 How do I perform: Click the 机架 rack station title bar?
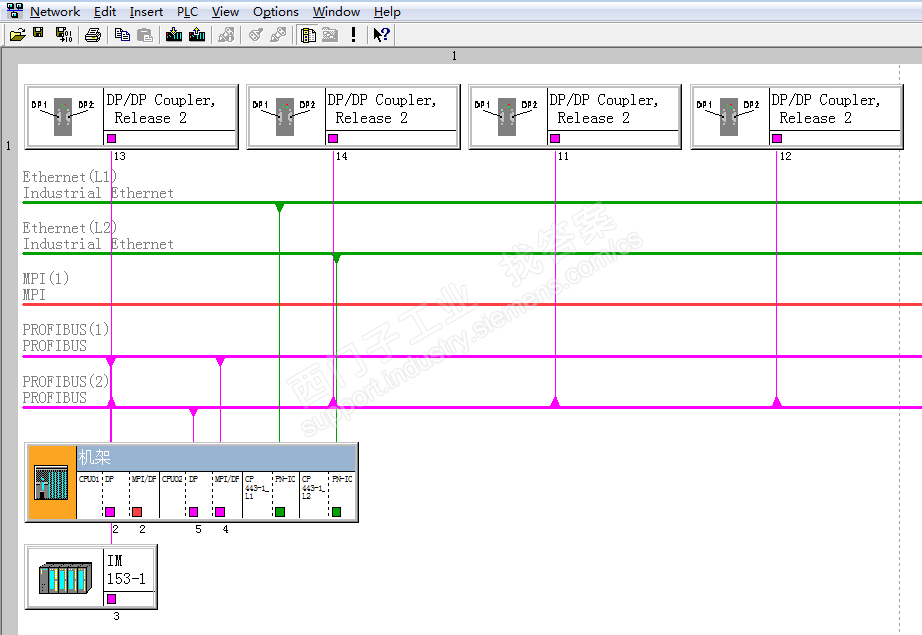pos(216,457)
